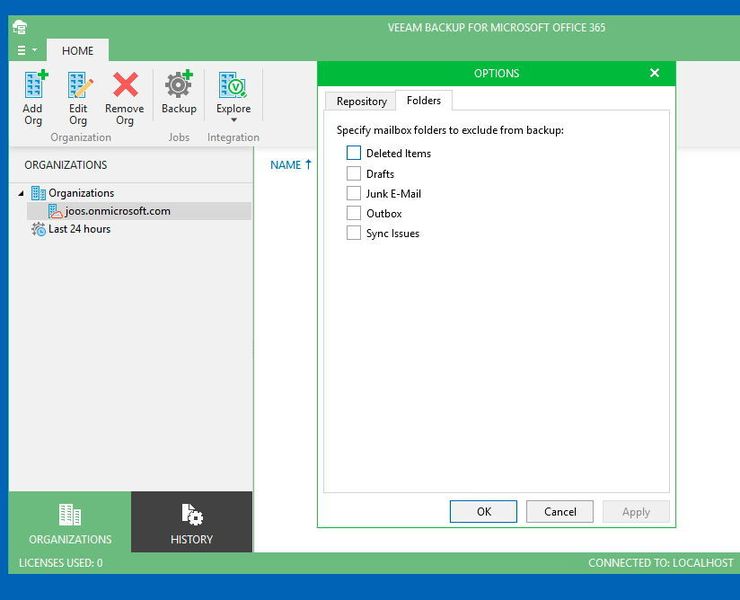Check the Outbox checkbox
The width and height of the screenshot is (740, 600).
353,213
